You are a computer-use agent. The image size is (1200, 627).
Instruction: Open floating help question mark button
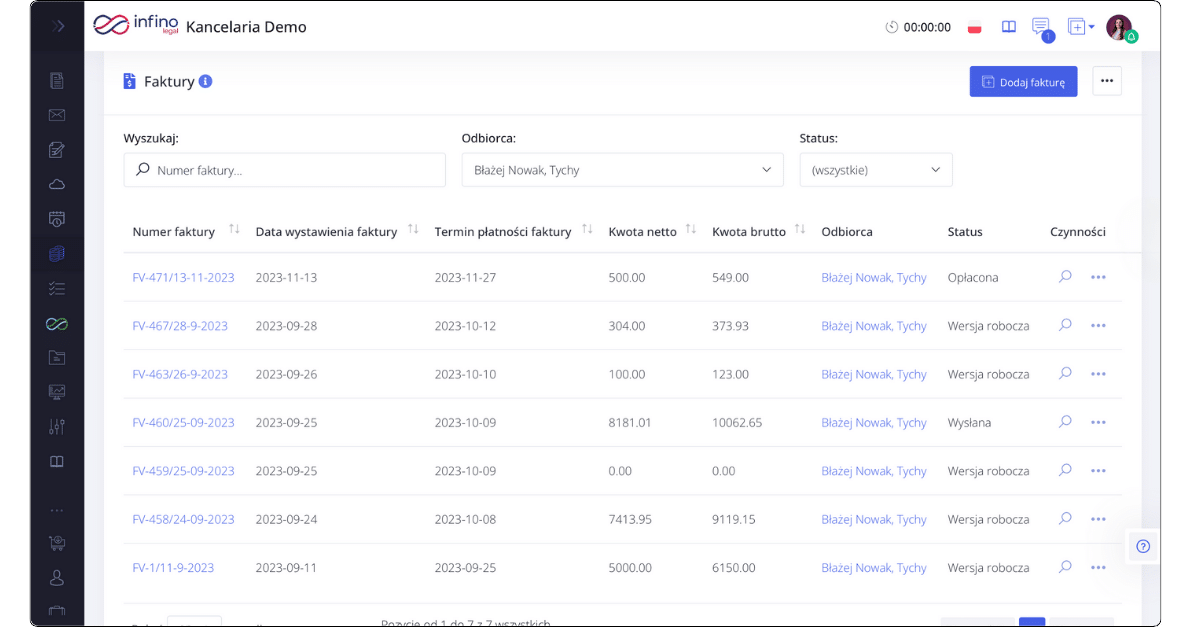(x=1143, y=546)
